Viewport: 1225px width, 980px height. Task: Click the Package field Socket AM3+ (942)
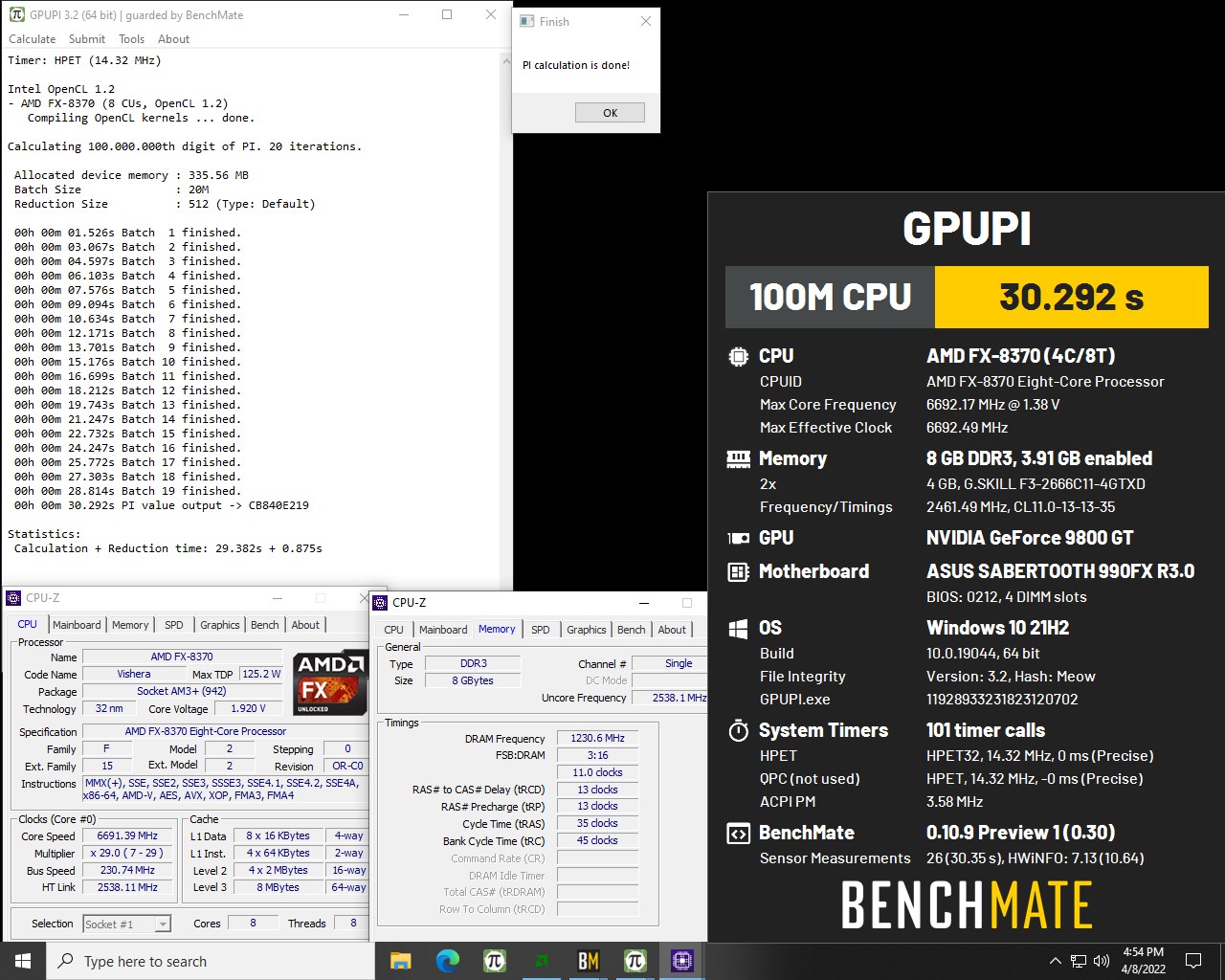click(x=182, y=691)
